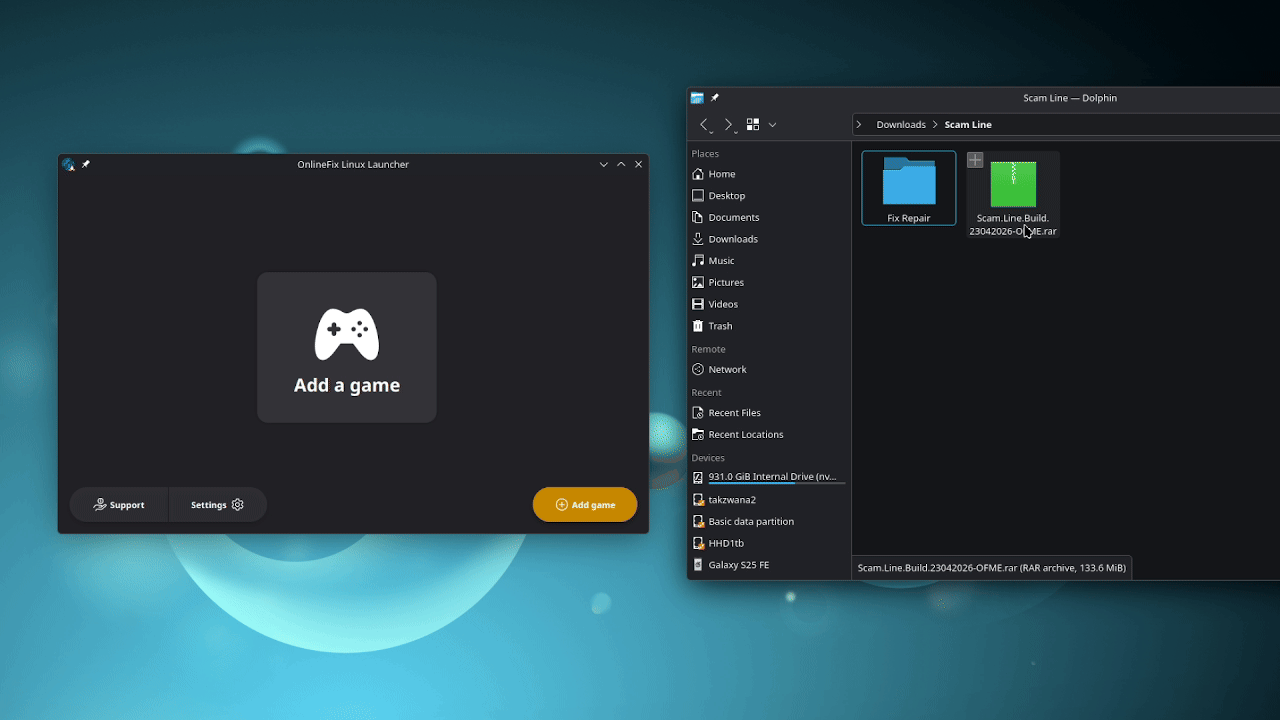Open the launcher Settings

click(217, 505)
